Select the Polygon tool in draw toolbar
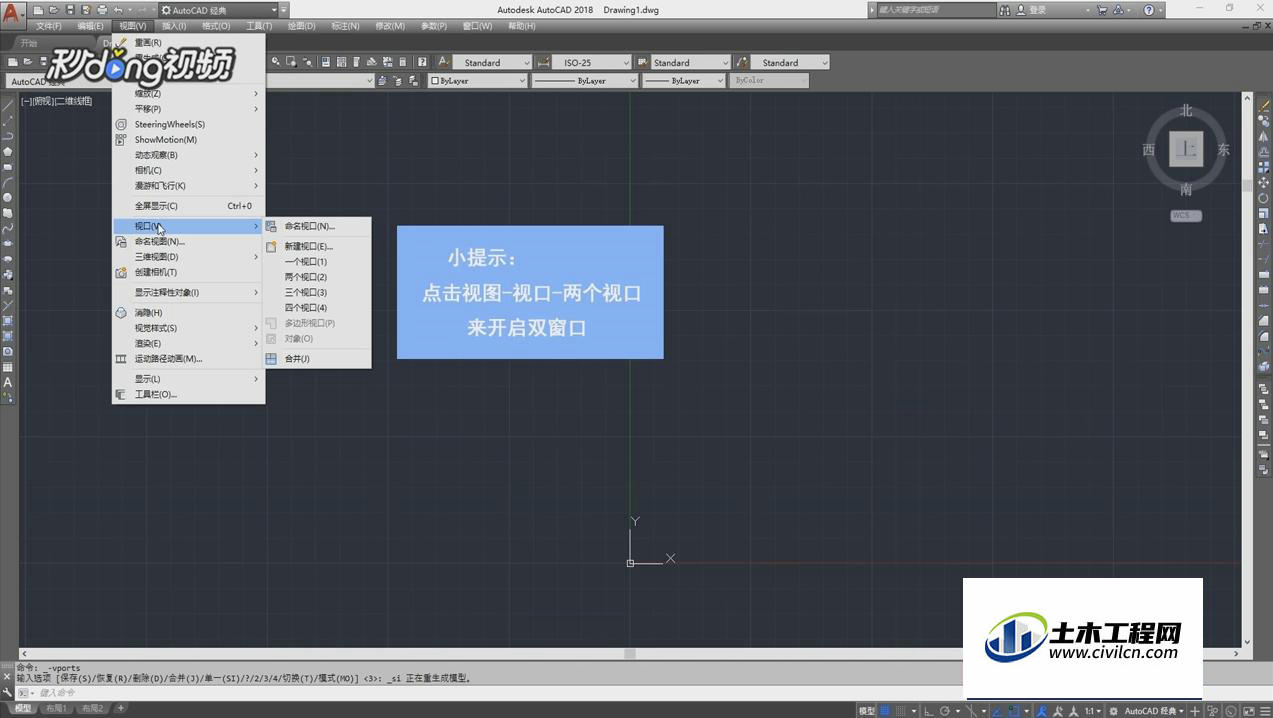The width and height of the screenshot is (1273, 718). [8, 151]
